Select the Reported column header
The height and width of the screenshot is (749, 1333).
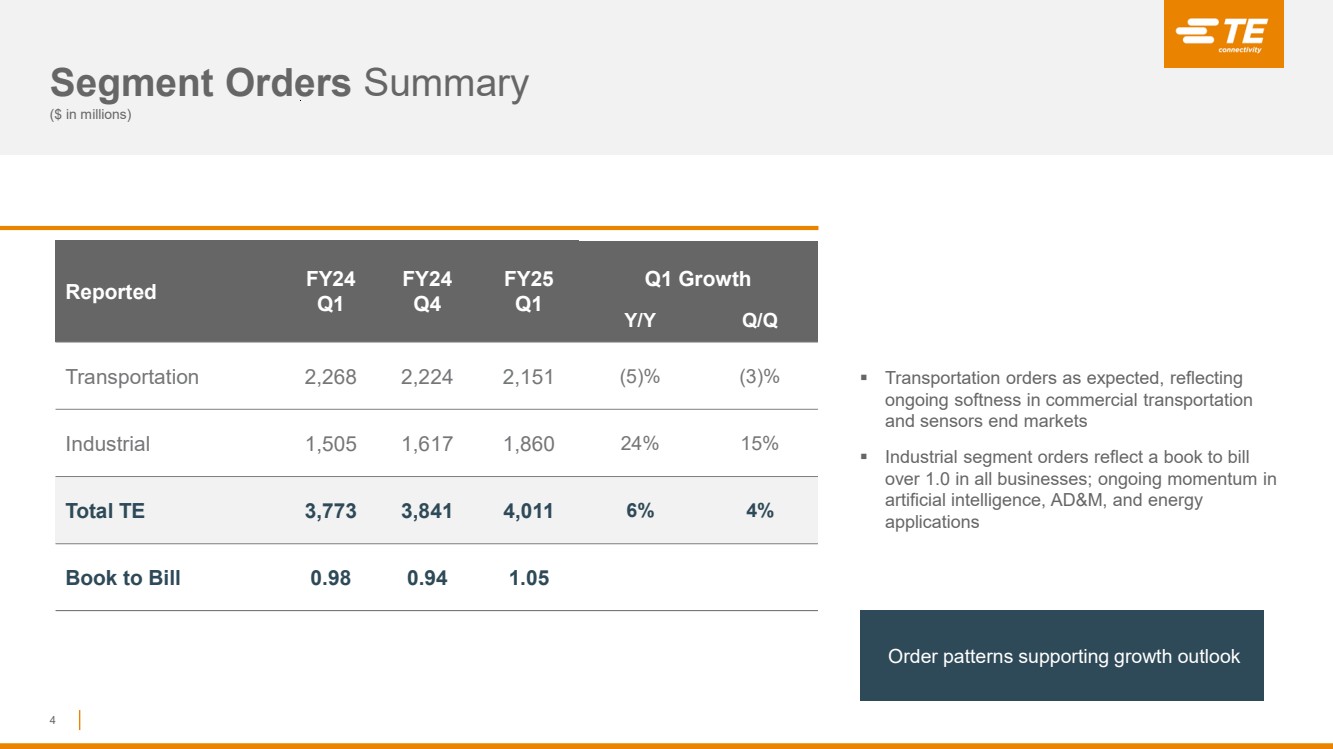[111, 292]
